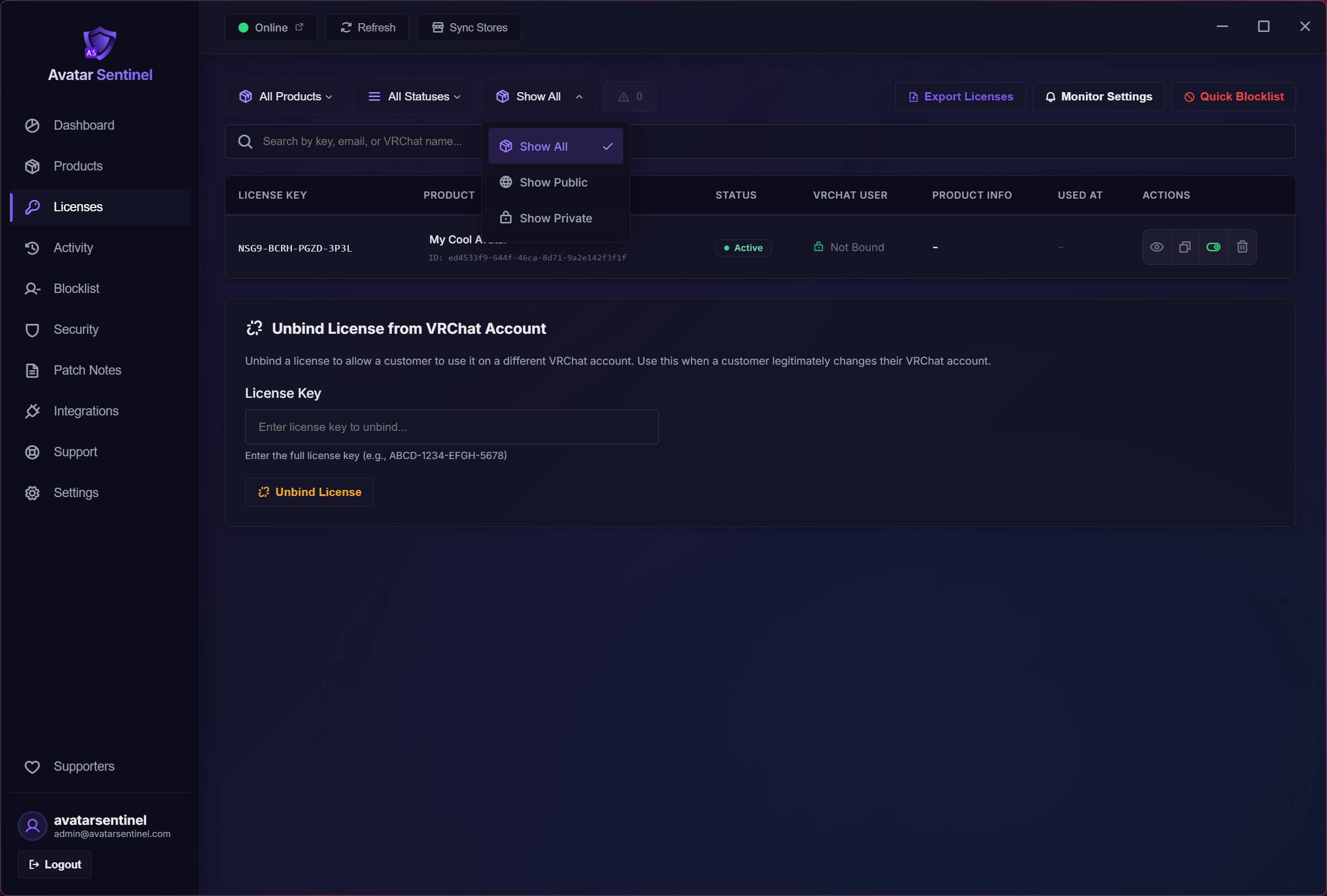Open the Security section
Image resolution: width=1327 pixels, height=896 pixels.
[100, 329]
